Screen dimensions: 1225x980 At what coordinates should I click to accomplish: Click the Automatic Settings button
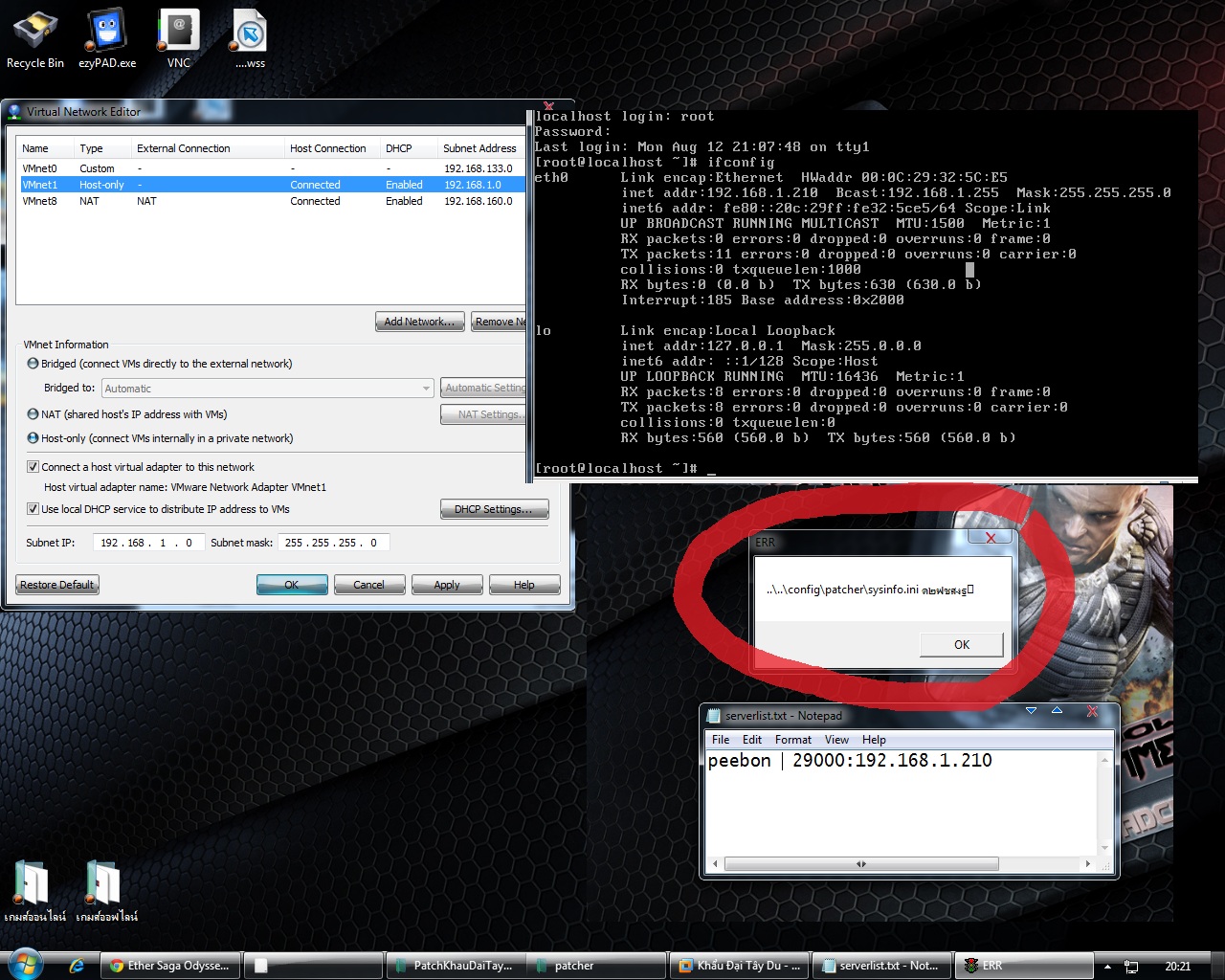tap(483, 388)
